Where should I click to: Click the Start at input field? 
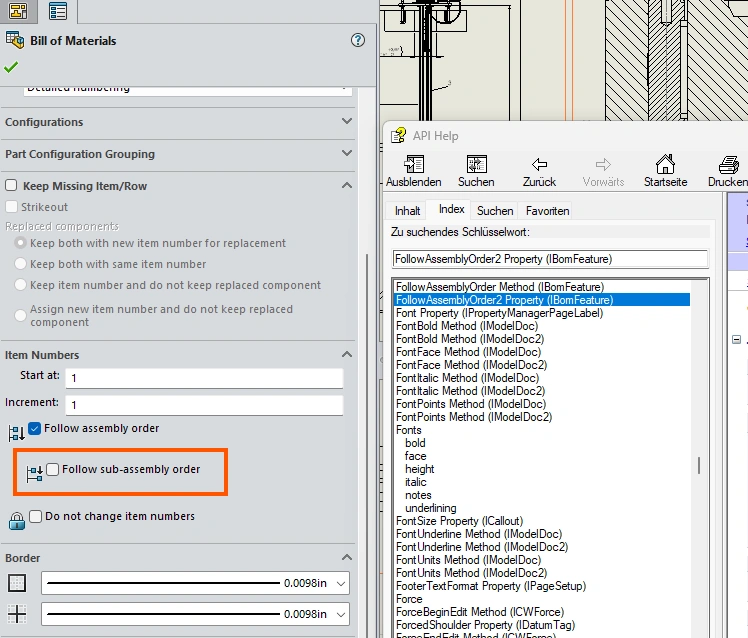pos(203,378)
